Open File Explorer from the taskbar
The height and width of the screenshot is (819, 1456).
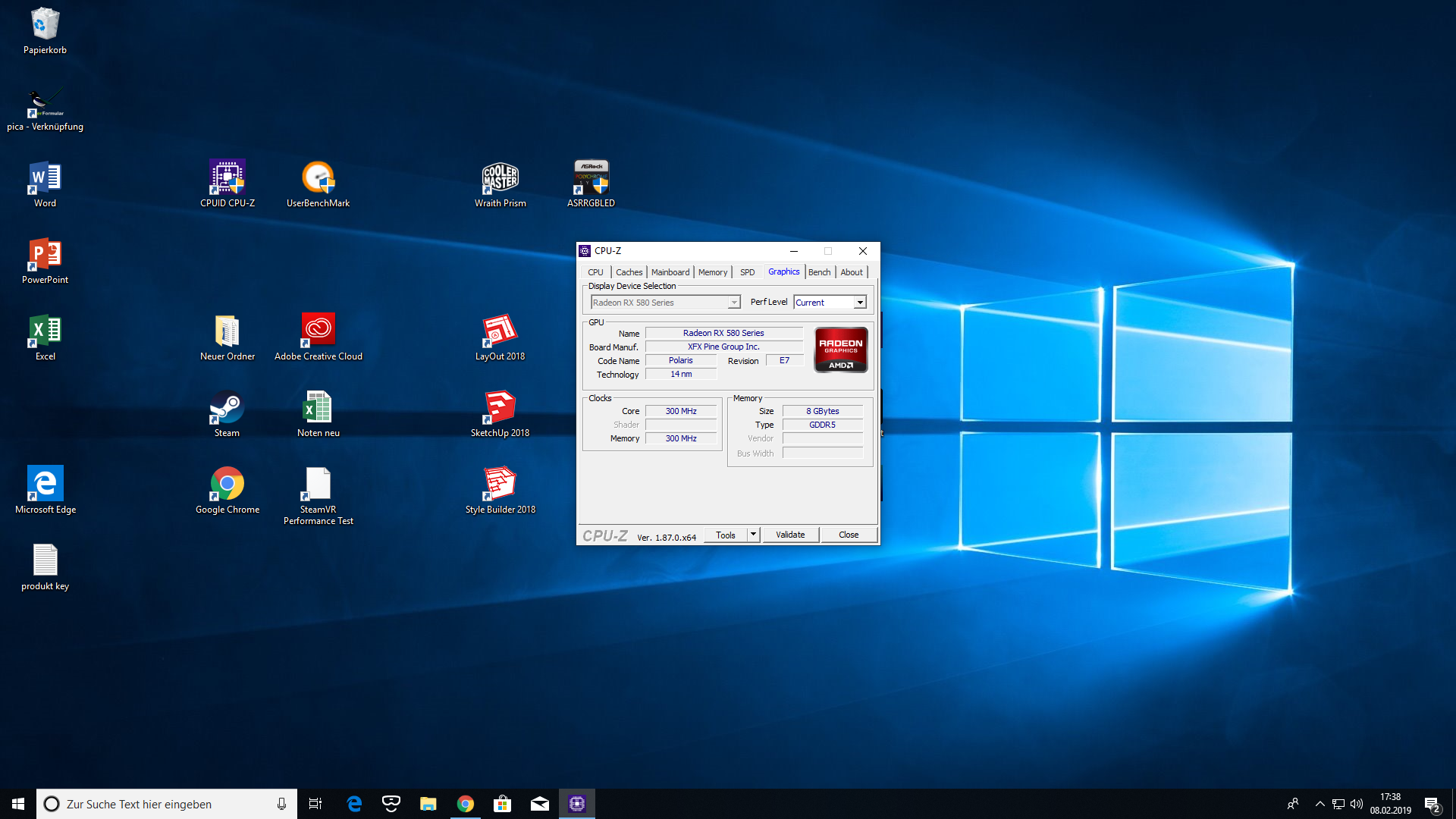click(x=428, y=804)
